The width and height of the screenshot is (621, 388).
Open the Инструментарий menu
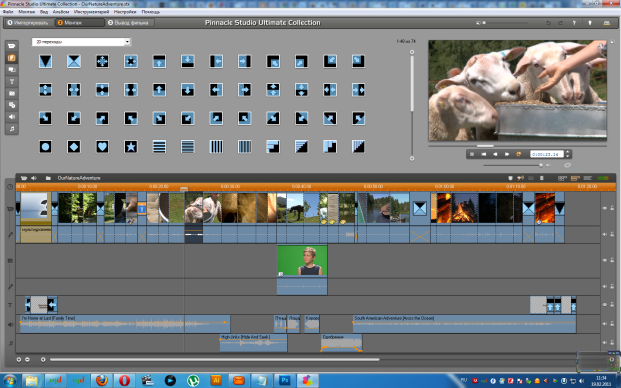tap(91, 12)
